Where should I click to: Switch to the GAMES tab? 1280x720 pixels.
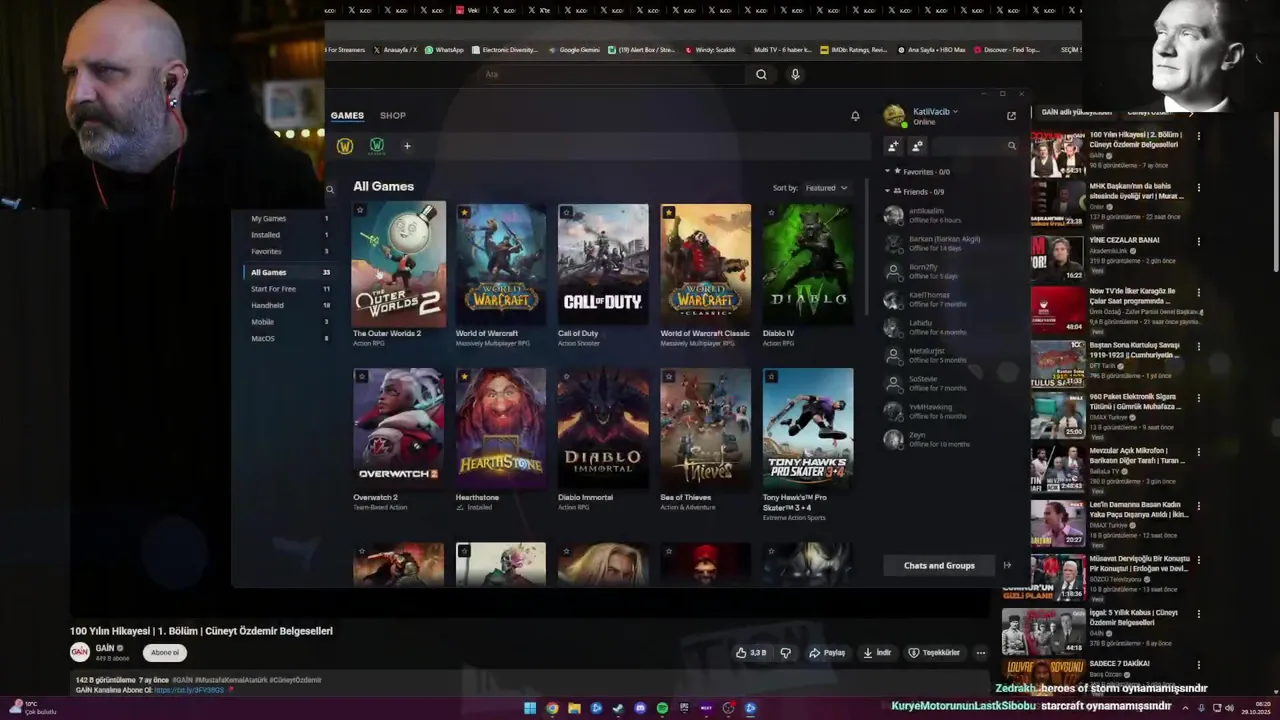(x=347, y=116)
